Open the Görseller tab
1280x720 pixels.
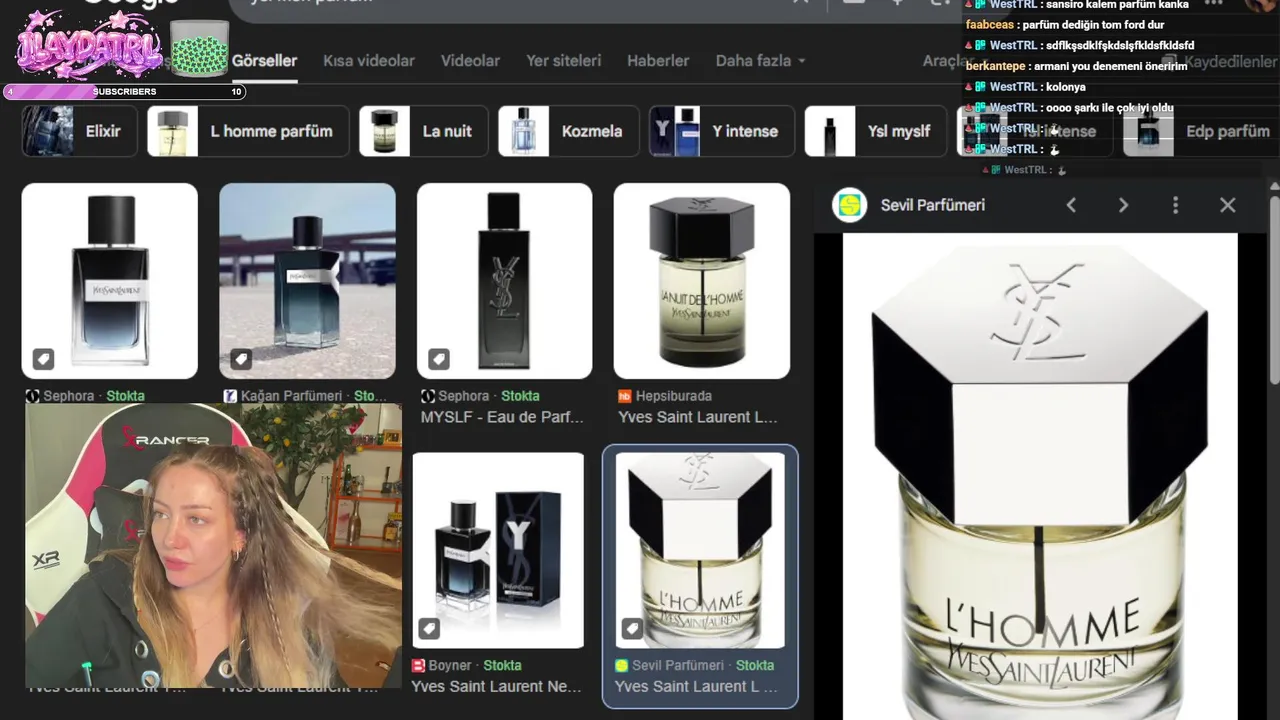[264, 60]
